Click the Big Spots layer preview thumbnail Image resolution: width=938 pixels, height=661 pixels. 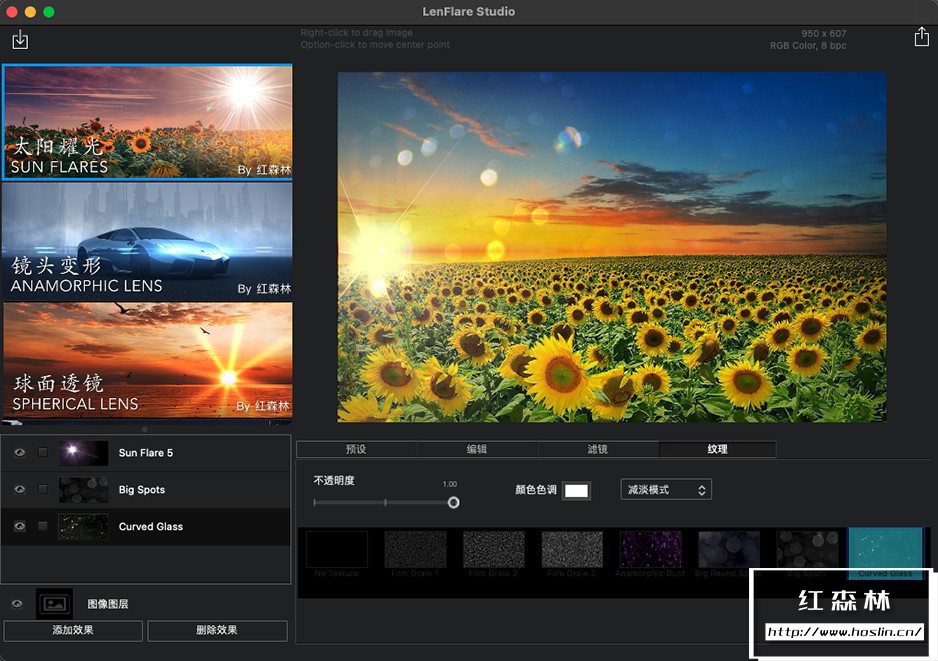pyautogui.click(x=84, y=489)
